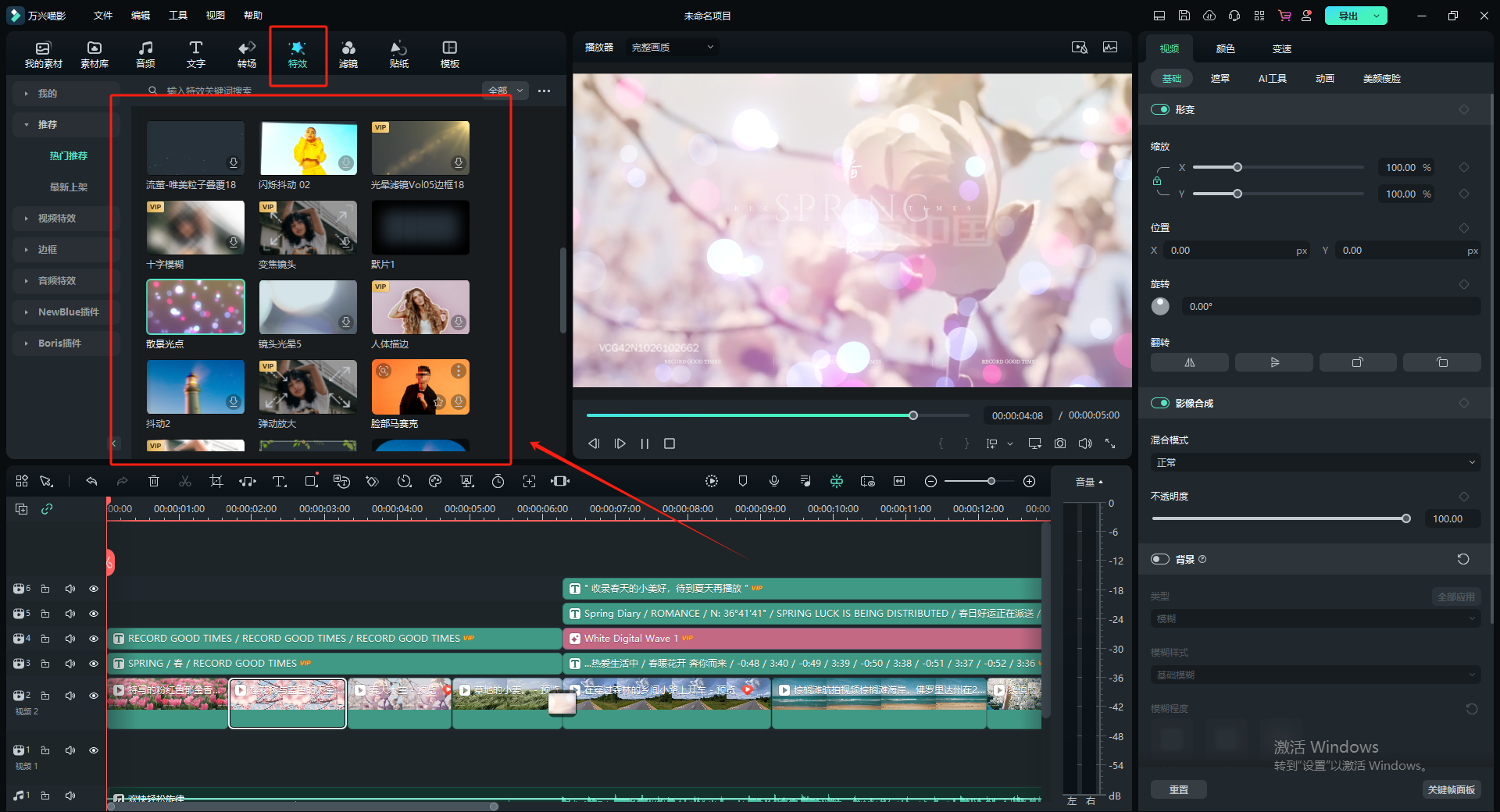
Task: Open the 文件 file menu
Action: [x=103, y=16]
